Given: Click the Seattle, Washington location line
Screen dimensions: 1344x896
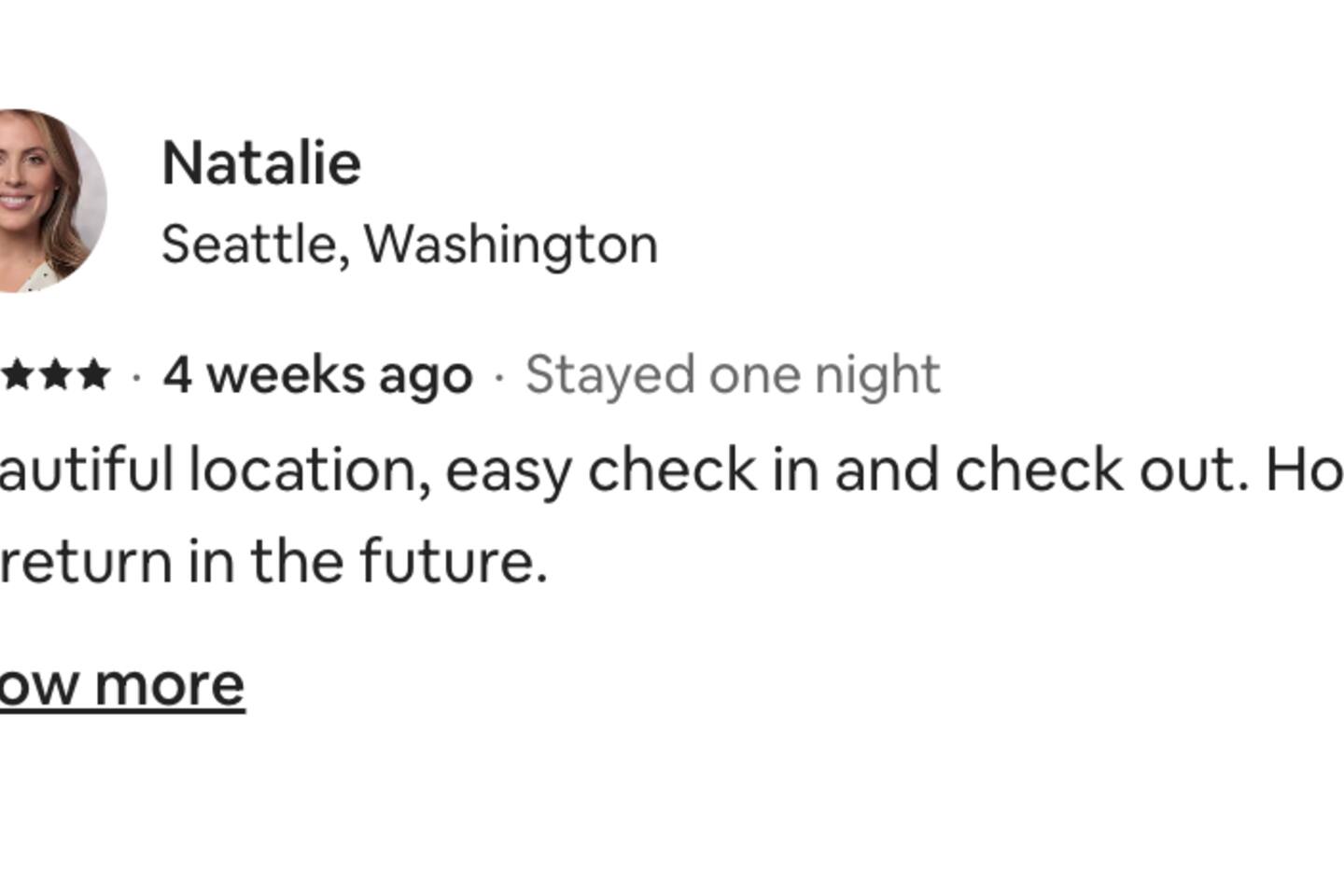Looking at the screenshot, I should (409, 245).
